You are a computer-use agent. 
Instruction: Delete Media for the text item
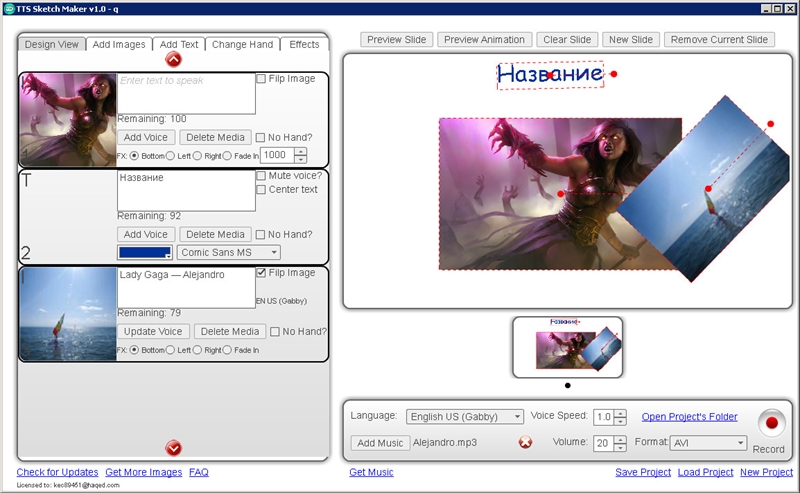pos(215,234)
